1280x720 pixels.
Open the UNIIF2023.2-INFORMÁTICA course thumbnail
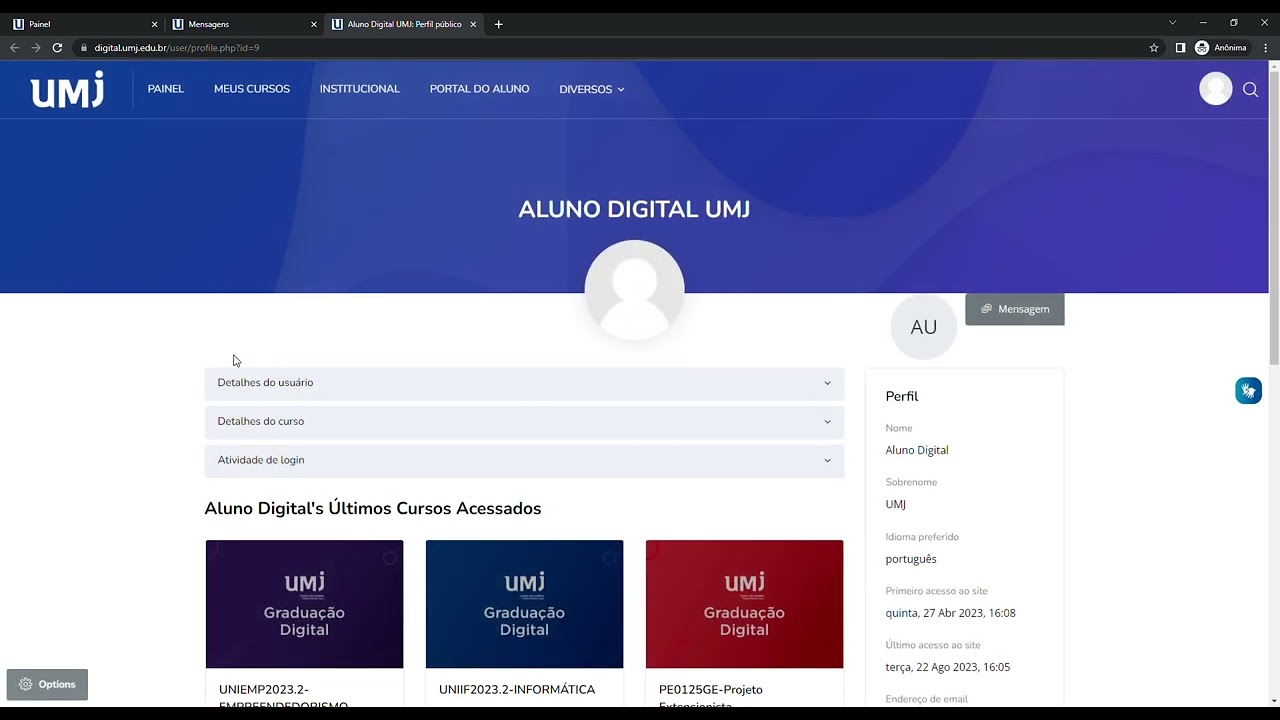524,604
